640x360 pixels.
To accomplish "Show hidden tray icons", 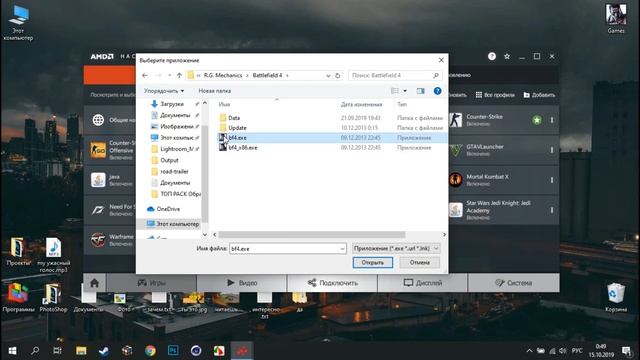I will pos(529,351).
